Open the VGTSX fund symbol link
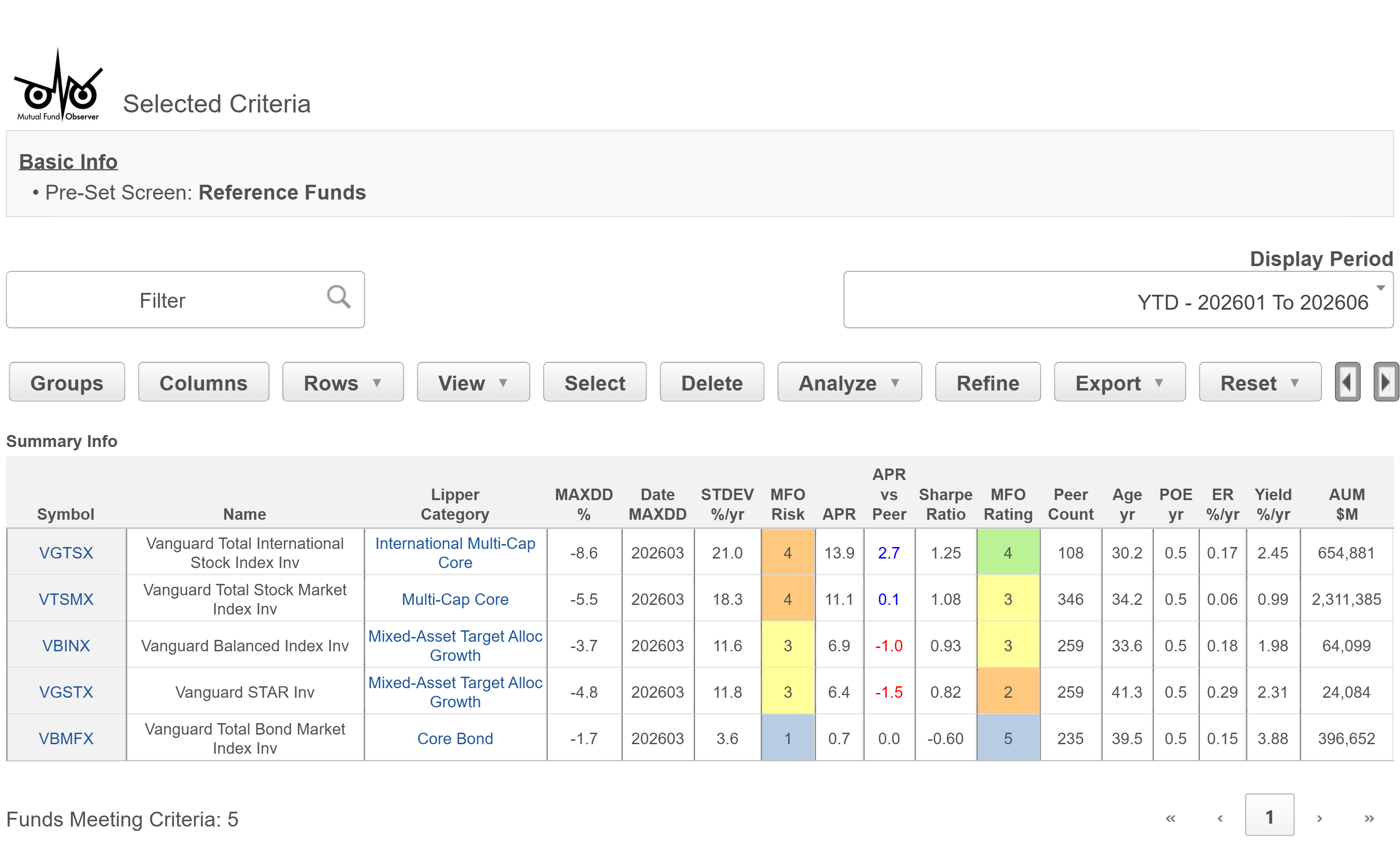1400x860 pixels. pyautogui.click(x=66, y=552)
